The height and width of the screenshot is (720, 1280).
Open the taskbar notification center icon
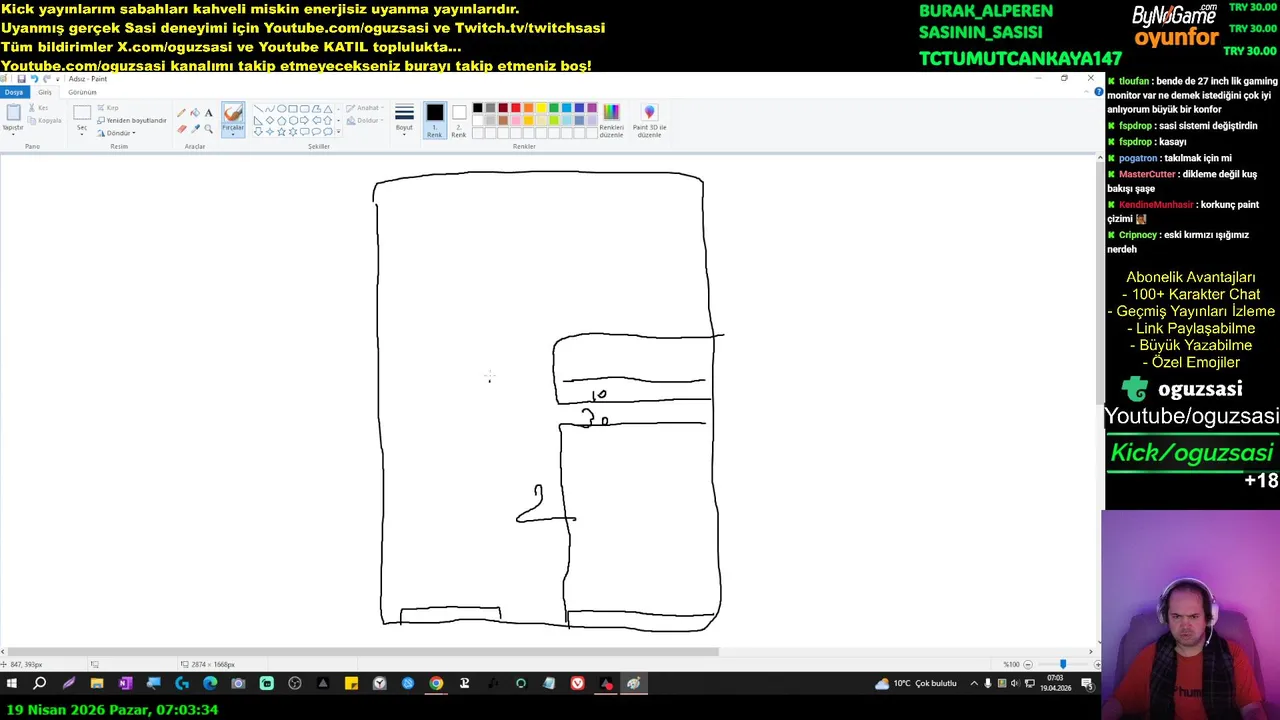click(1087, 684)
